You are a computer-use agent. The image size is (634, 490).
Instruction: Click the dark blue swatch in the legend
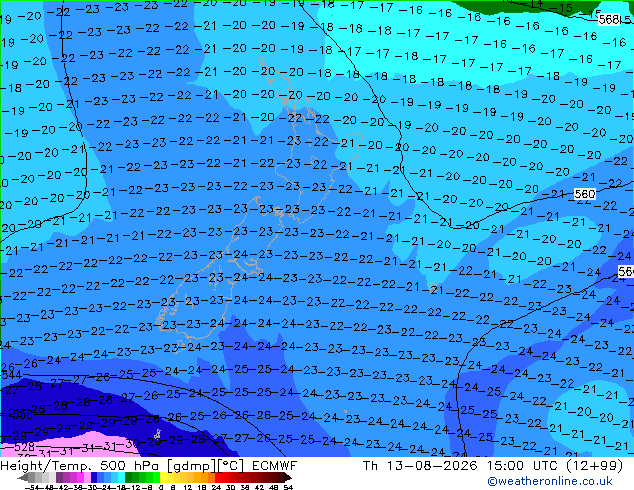(94, 477)
